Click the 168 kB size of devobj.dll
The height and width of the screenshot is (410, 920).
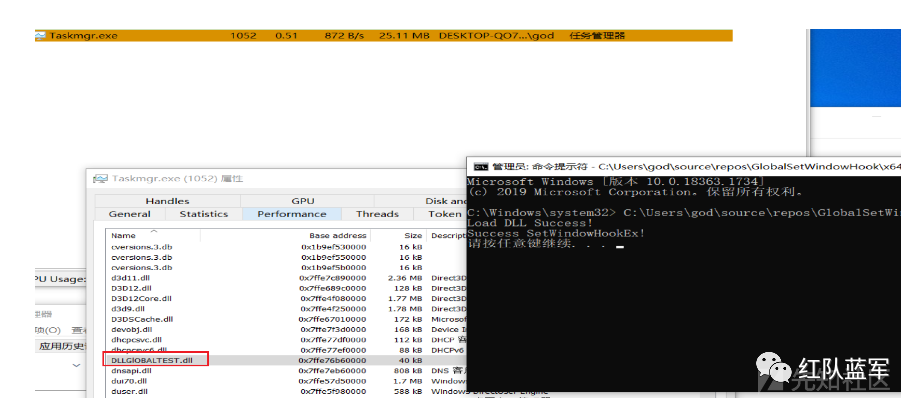point(408,330)
